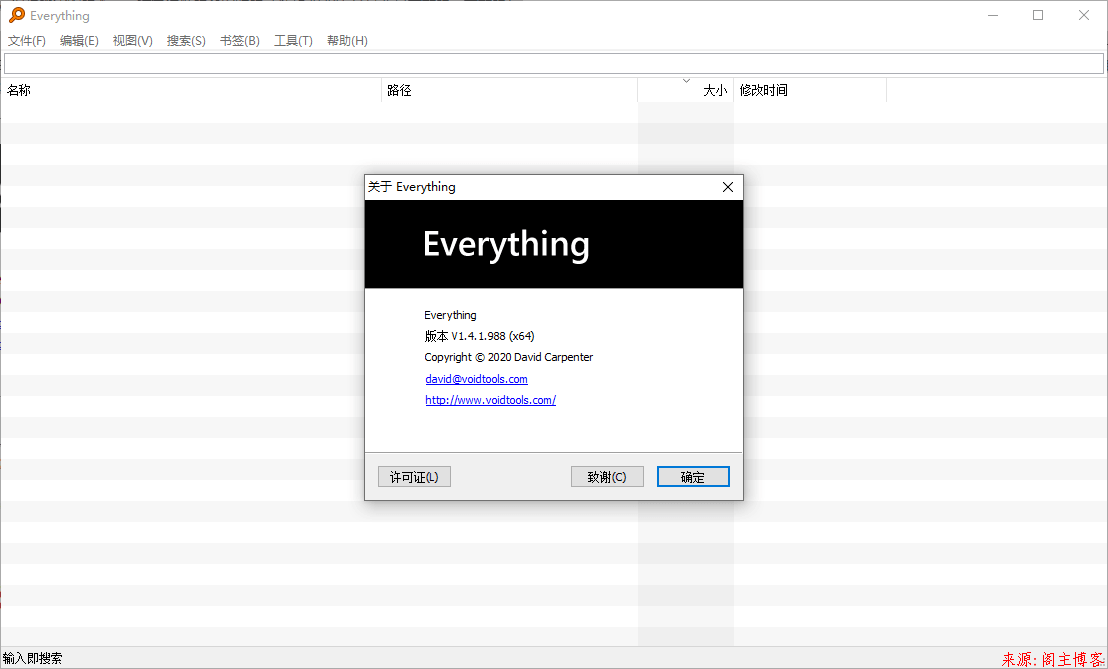Screen dimensions: 1108x669
Task: Click the 输入即搜索 status bar text
Action: 33,658
